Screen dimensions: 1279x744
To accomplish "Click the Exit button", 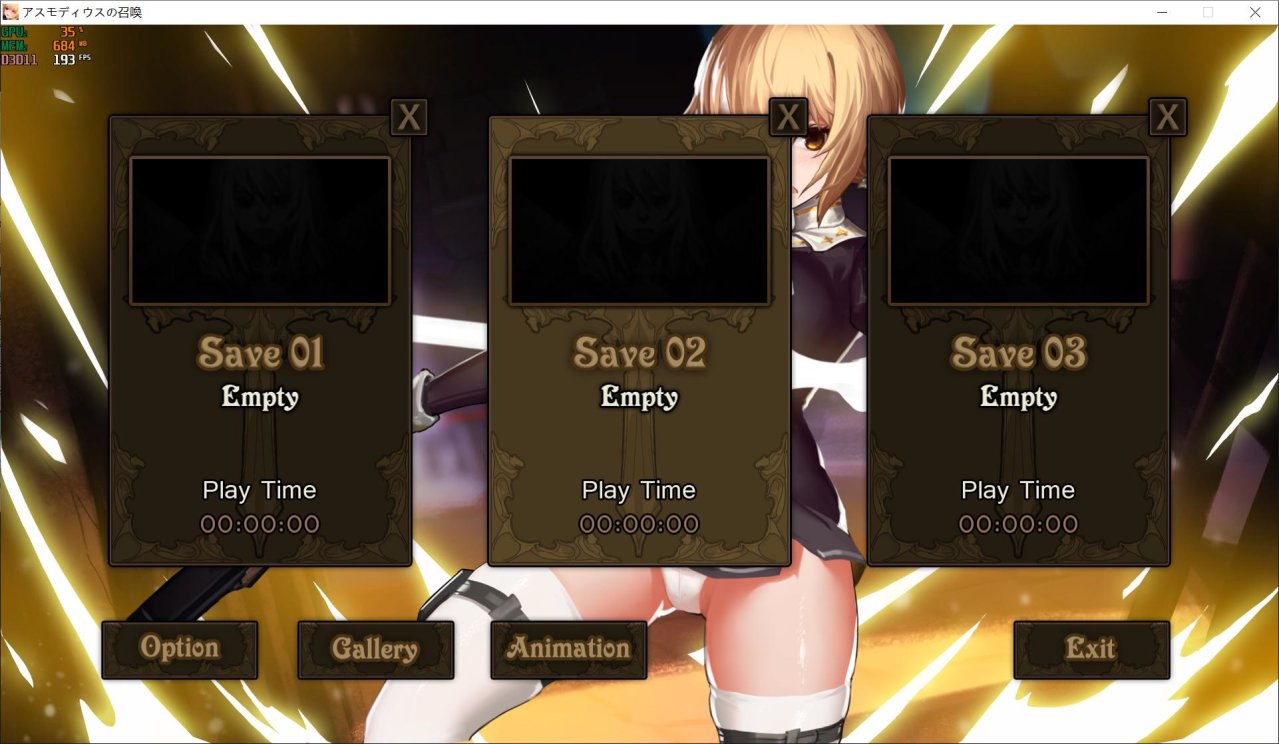I will [1091, 649].
